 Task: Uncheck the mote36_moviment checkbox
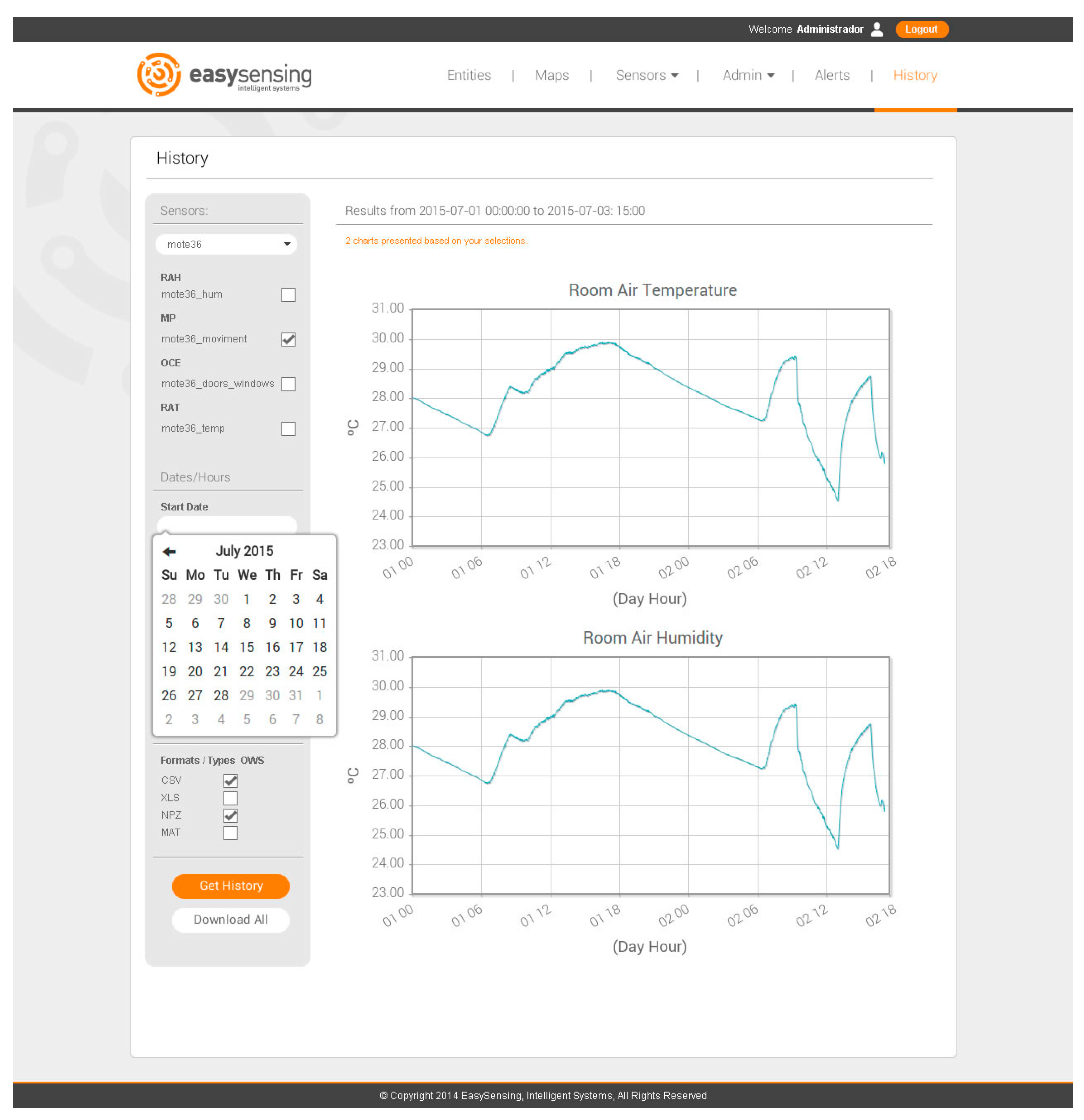tap(288, 340)
